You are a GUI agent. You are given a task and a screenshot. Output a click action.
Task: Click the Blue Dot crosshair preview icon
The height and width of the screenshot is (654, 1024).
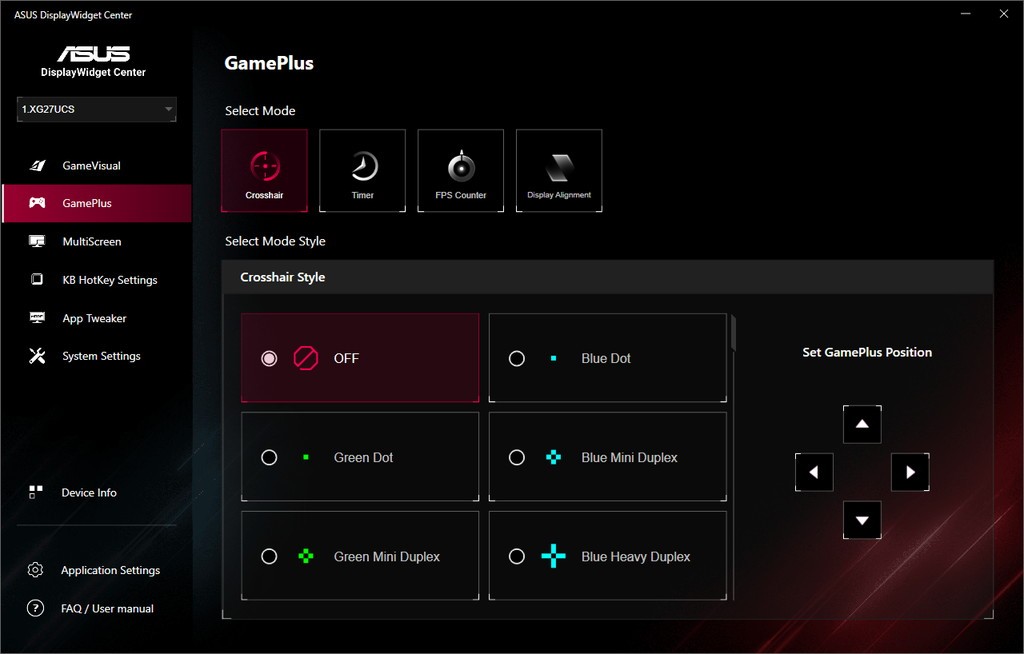point(554,358)
